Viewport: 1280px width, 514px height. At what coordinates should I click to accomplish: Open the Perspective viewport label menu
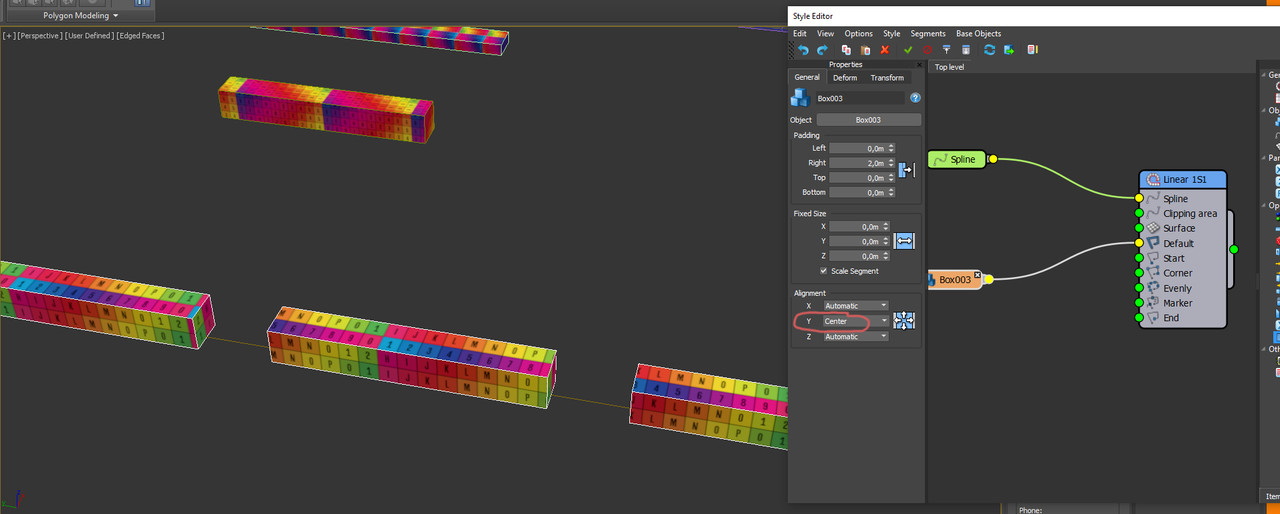40,36
